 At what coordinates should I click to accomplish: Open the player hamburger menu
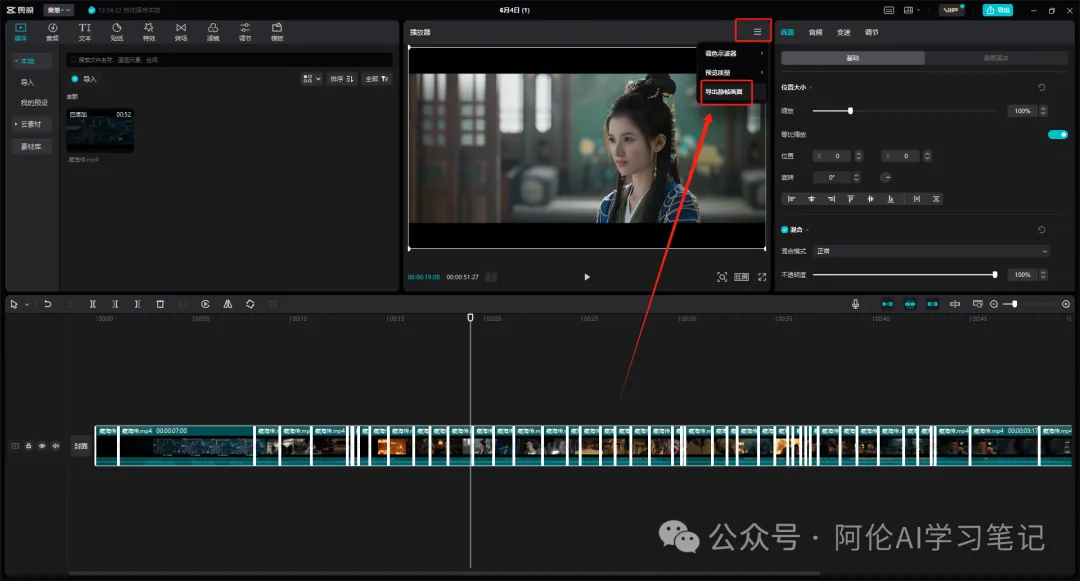click(757, 32)
